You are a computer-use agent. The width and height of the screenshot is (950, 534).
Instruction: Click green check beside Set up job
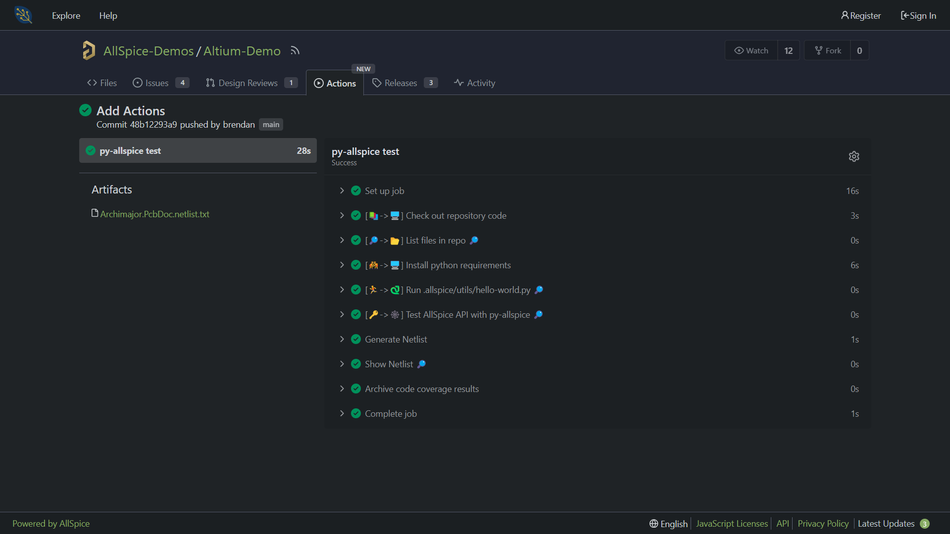[356, 191]
